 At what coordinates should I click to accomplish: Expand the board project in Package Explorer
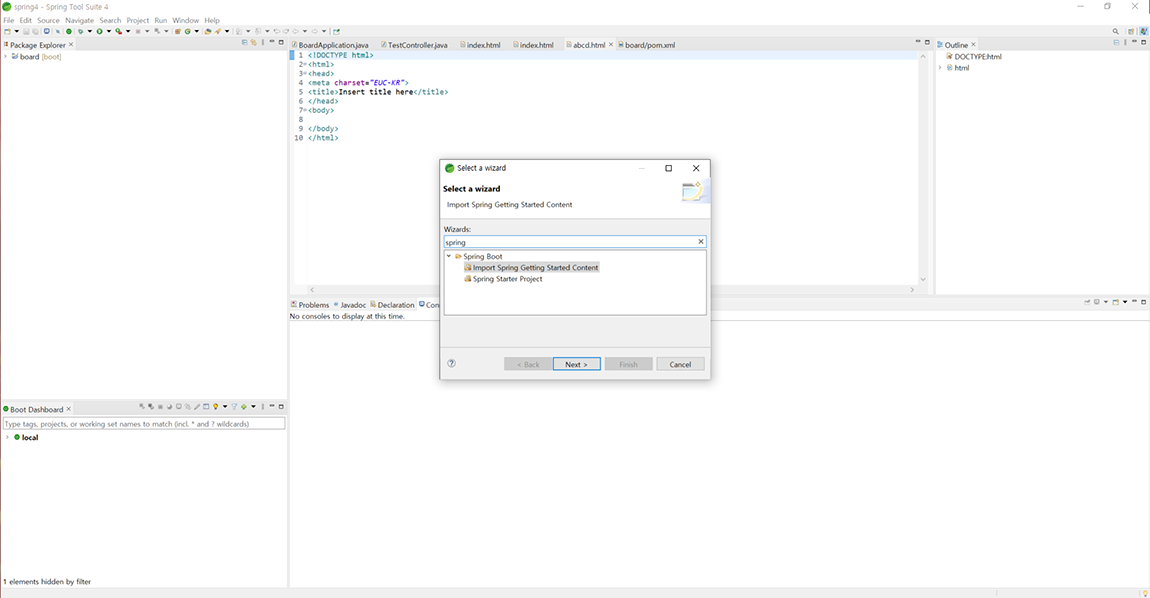pyautogui.click(x=6, y=56)
